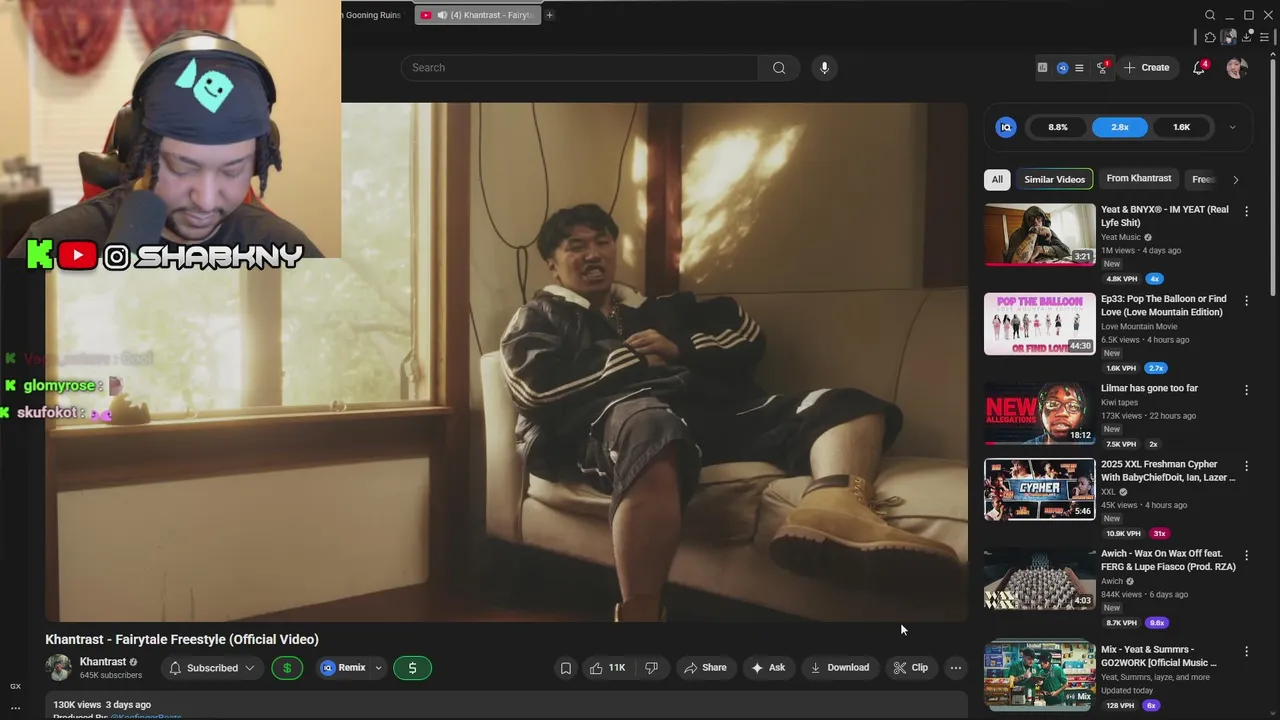Viewport: 1280px width, 720px height.
Task: Open 2025 XXL Freshman Cypher thumbnail
Action: [1039, 489]
